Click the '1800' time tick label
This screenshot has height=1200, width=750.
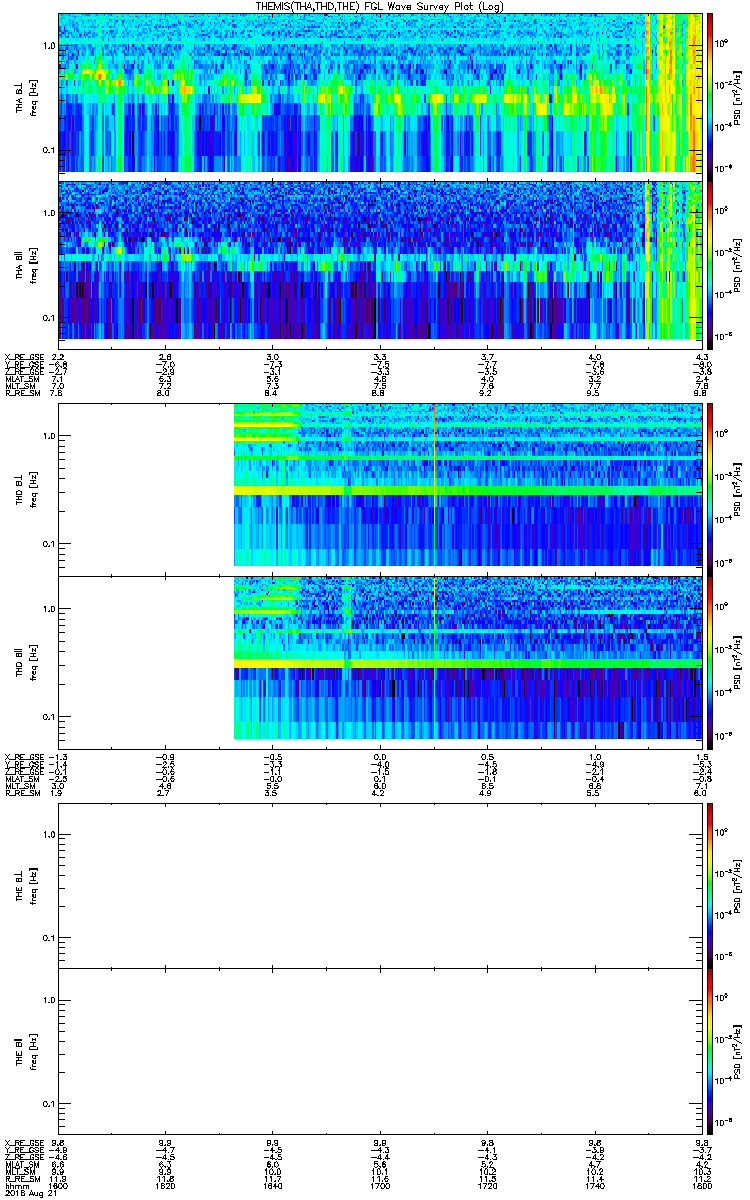(x=701, y=1185)
